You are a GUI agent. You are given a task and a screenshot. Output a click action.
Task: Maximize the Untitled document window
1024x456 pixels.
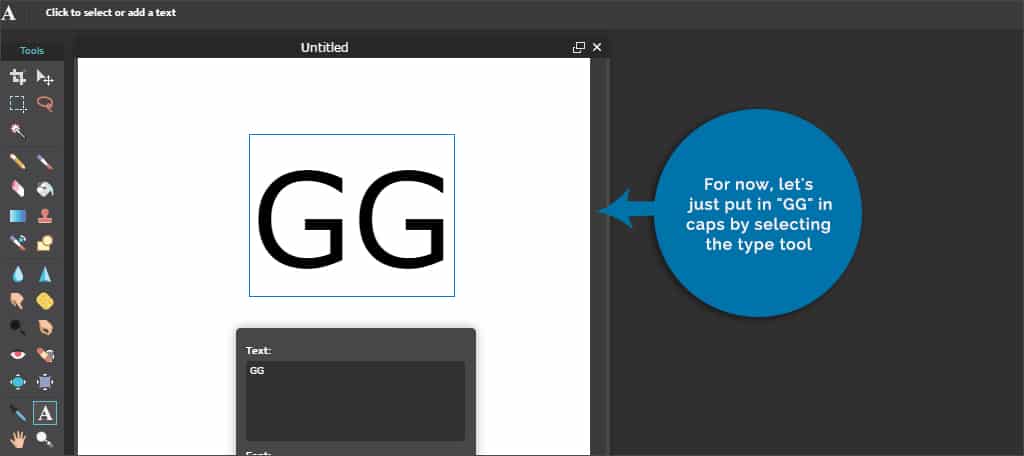click(579, 48)
